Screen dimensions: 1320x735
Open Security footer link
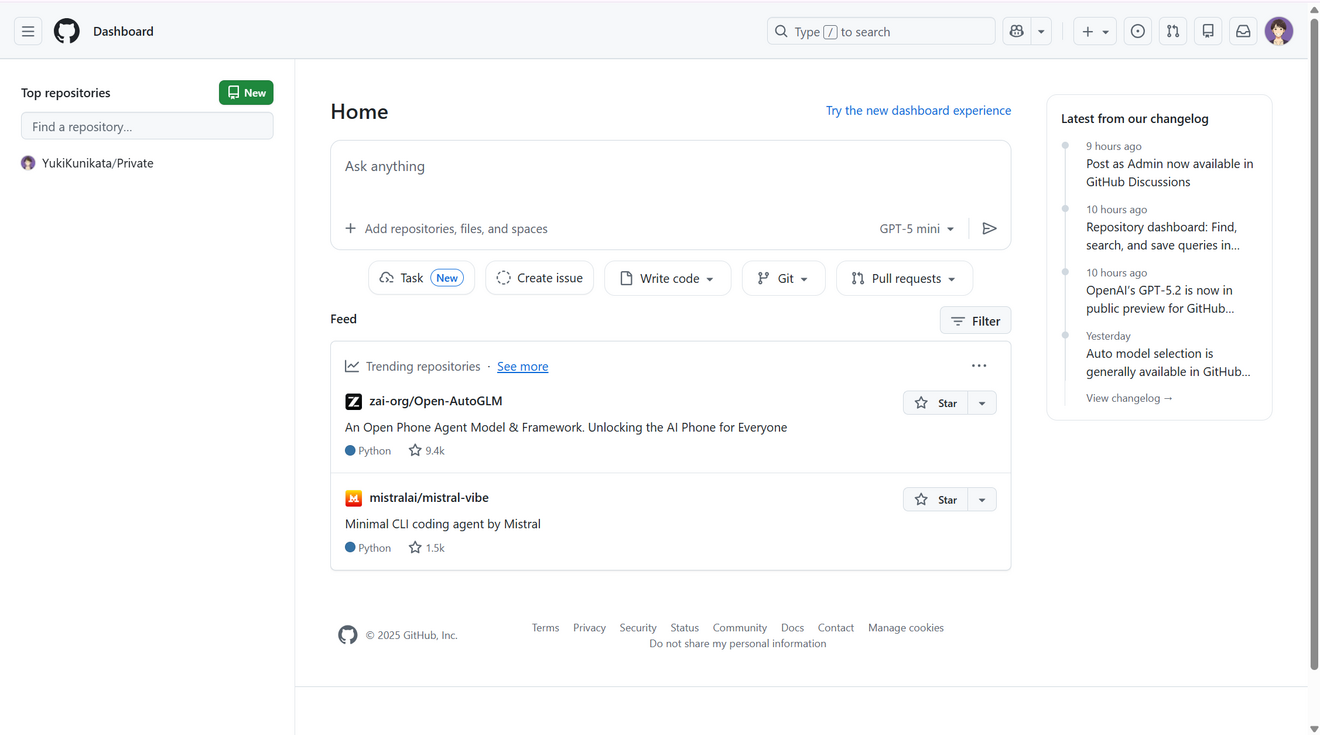[638, 628]
